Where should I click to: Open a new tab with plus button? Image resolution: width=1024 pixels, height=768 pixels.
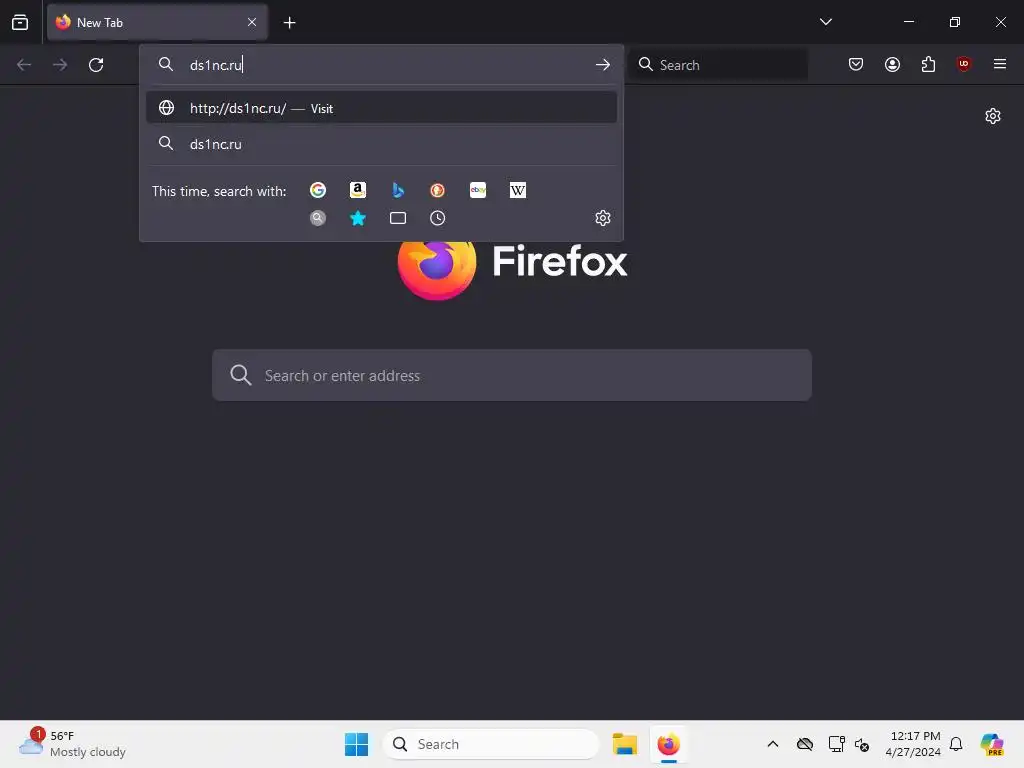tap(289, 23)
